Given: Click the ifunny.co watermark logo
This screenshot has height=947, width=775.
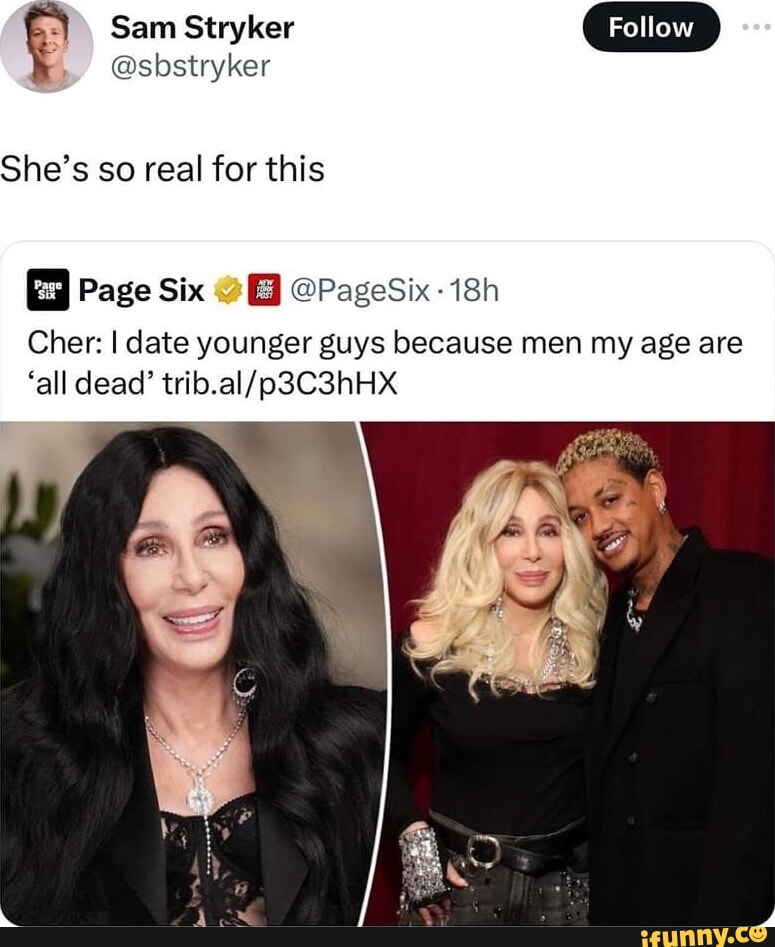Looking at the screenshot, I should (704, 937).
